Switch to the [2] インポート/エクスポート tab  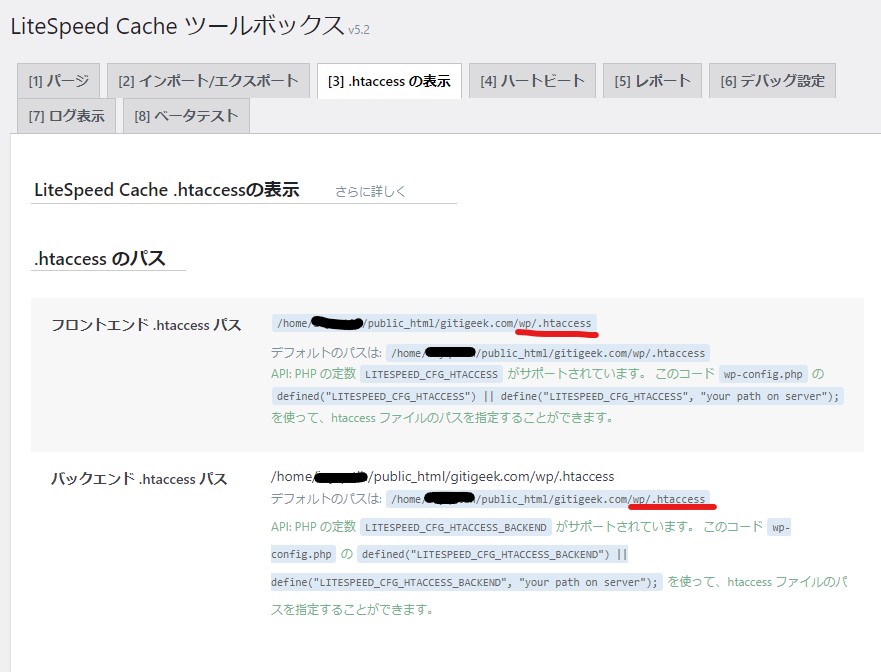[208, 81]
